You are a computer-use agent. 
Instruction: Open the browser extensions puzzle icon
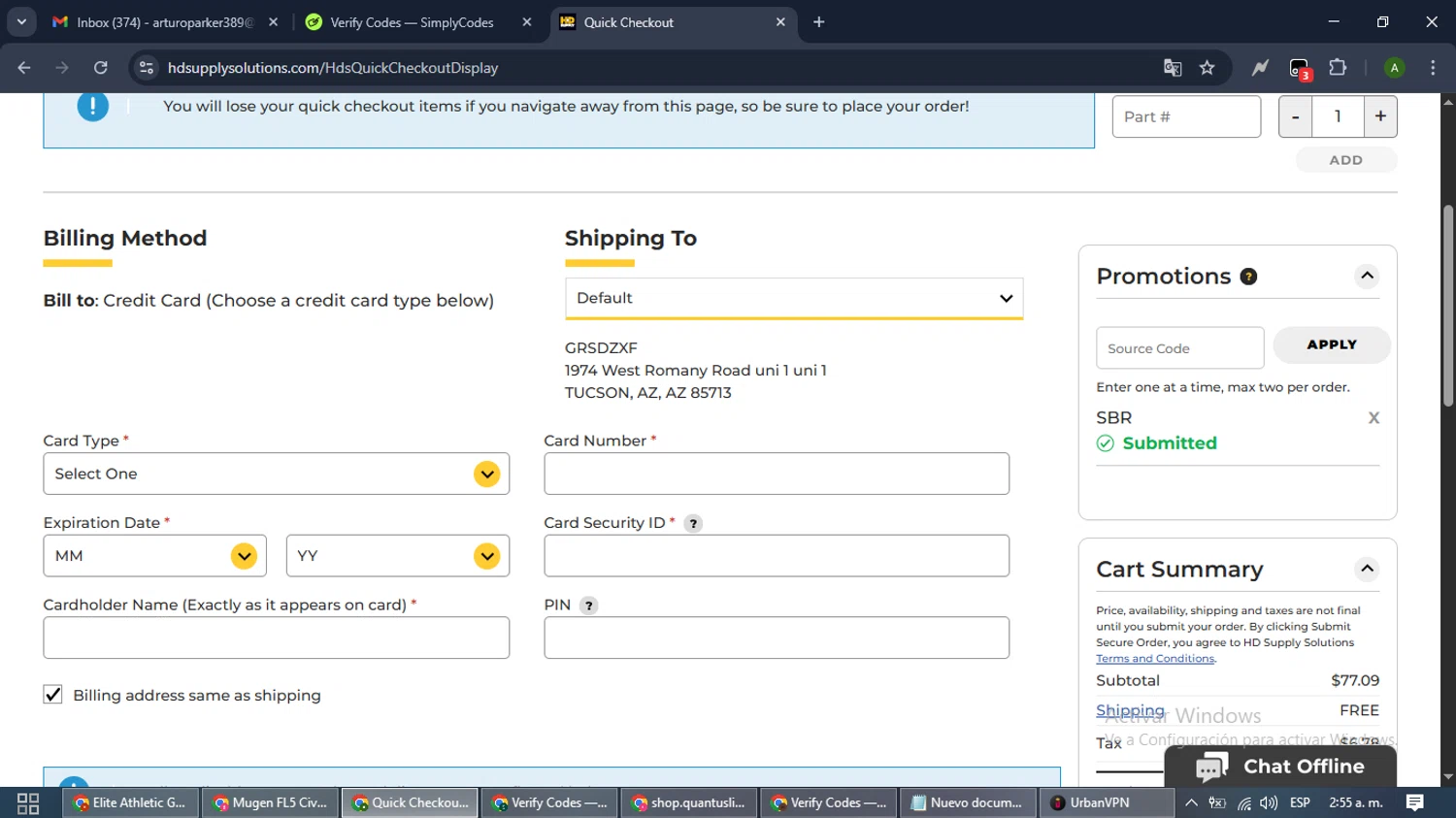pos(1338,68)
